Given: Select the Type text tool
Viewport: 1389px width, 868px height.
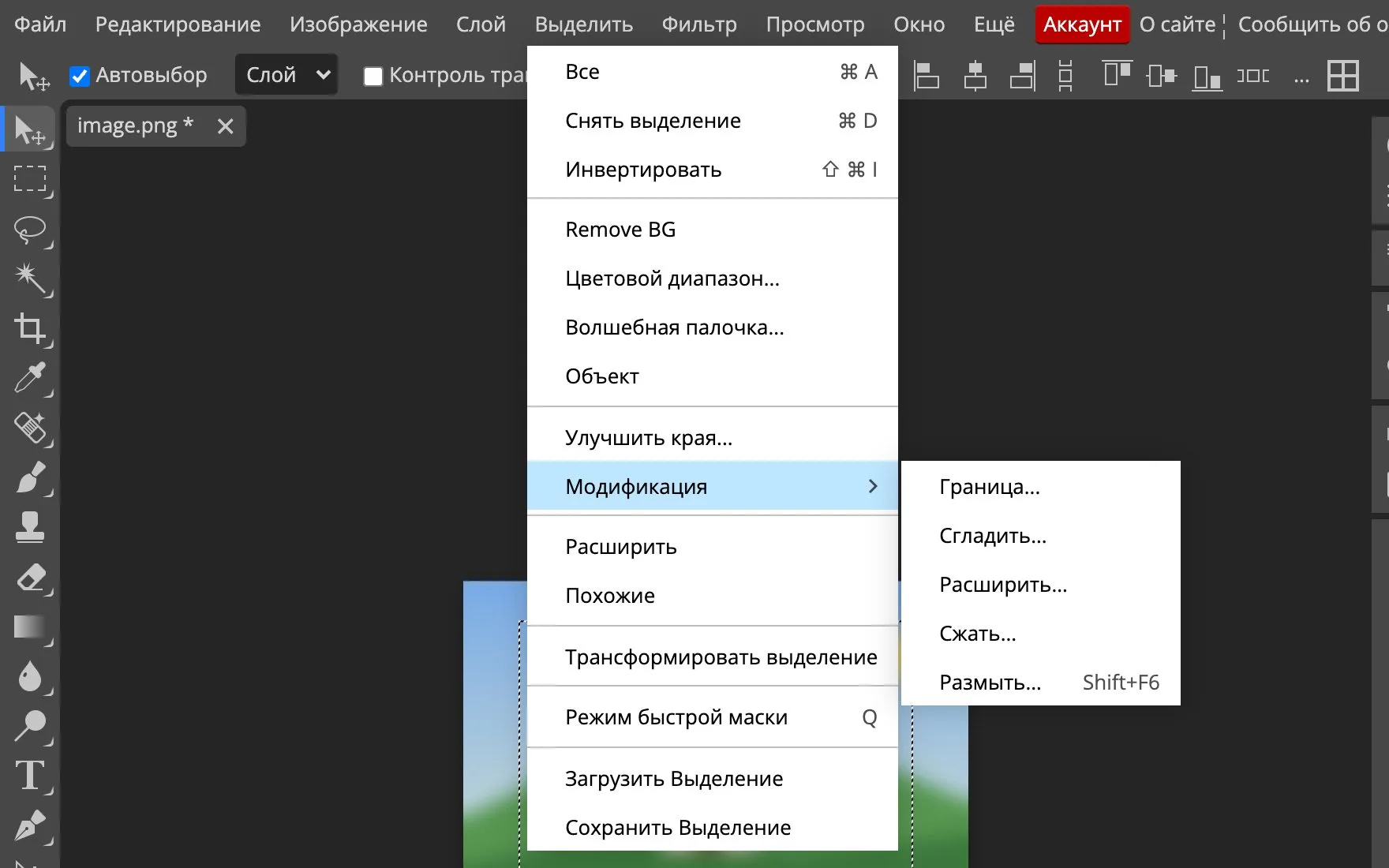Looking at the screenshot, I should (30, 776).
